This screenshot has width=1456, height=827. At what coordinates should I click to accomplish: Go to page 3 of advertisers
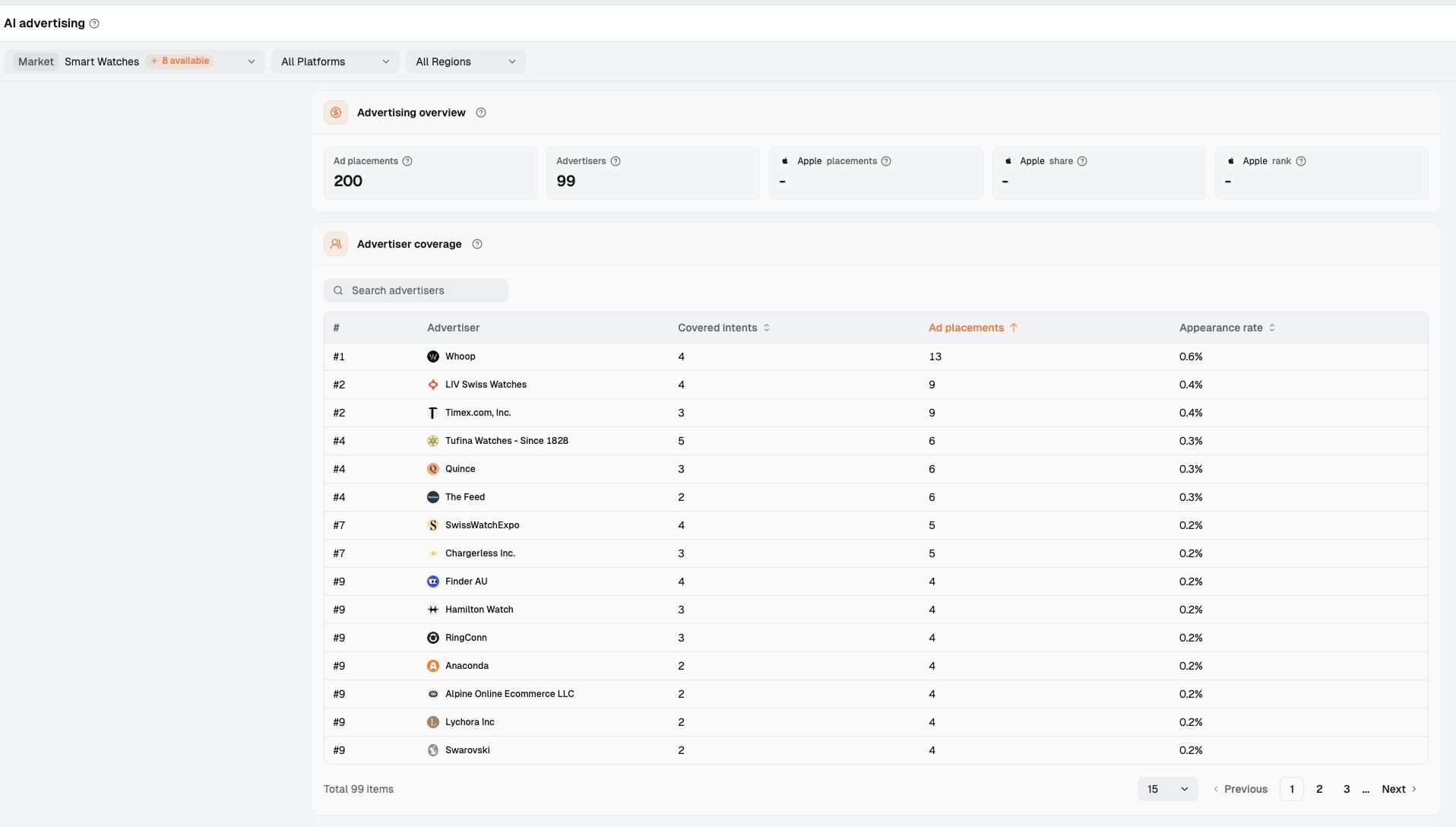coord(1347,789)
